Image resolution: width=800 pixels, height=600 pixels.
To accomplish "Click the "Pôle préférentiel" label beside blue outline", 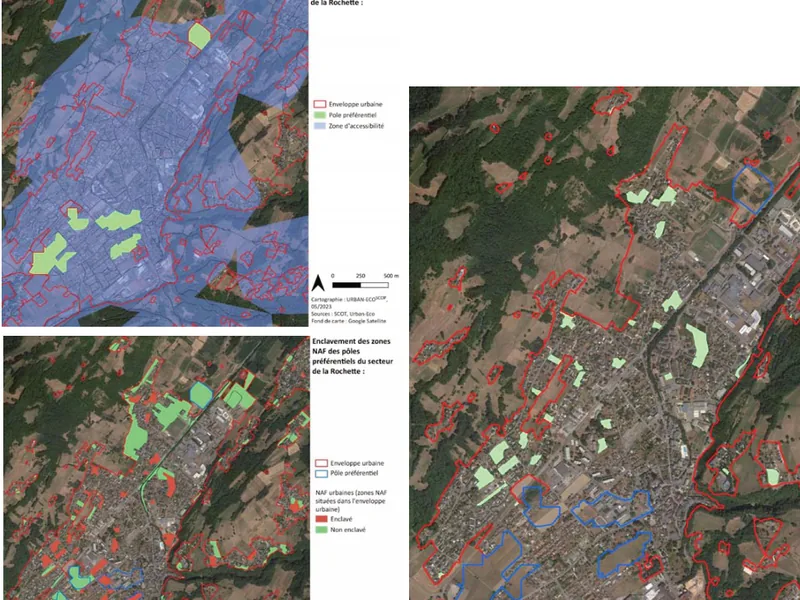I will point(354,473).
